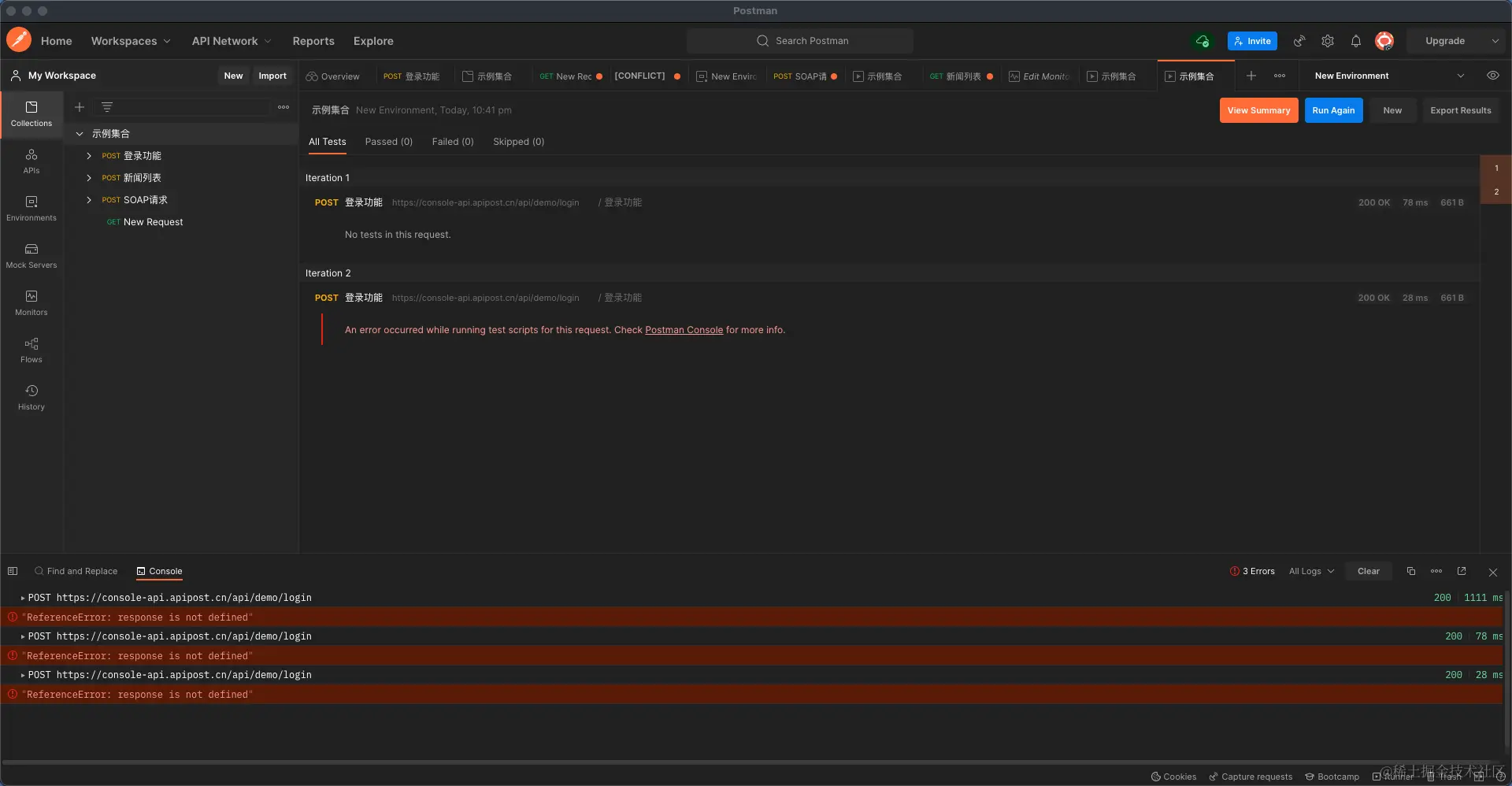This screenshot has width=1512, height=786.
Task: Open the Upgrade dropdown arrow
Action: [1495, 41]
